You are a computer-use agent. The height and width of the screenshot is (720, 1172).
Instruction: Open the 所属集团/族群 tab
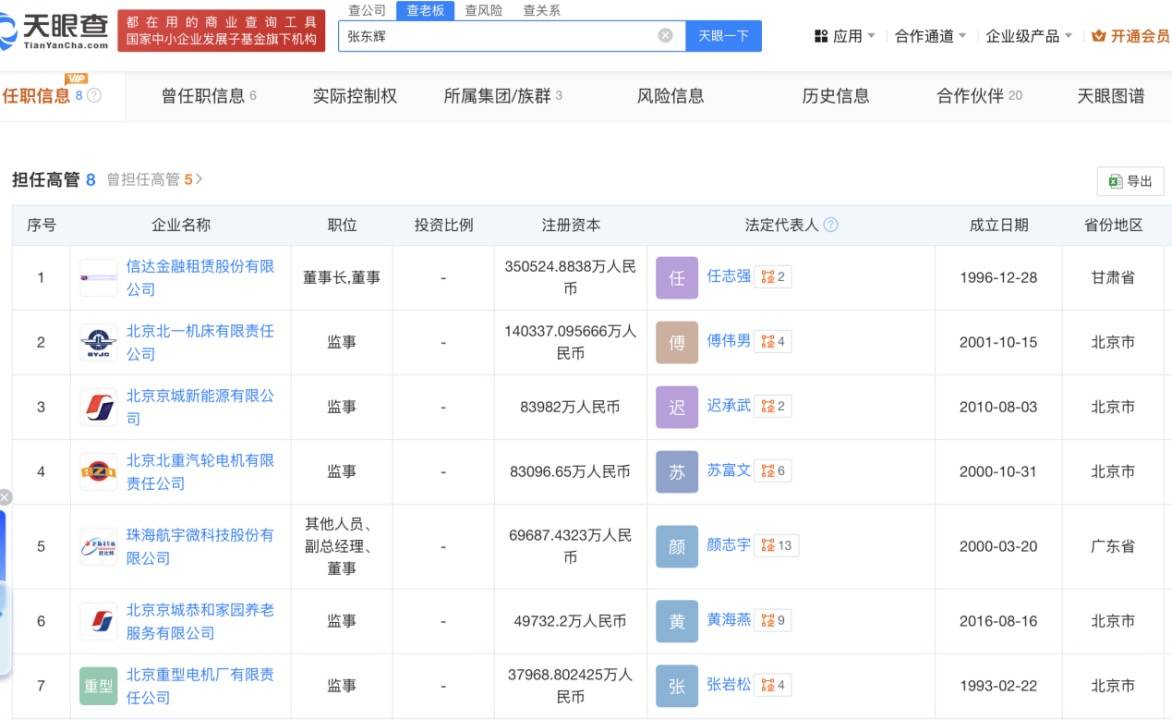pyautogui.click(x=502, y=96)
